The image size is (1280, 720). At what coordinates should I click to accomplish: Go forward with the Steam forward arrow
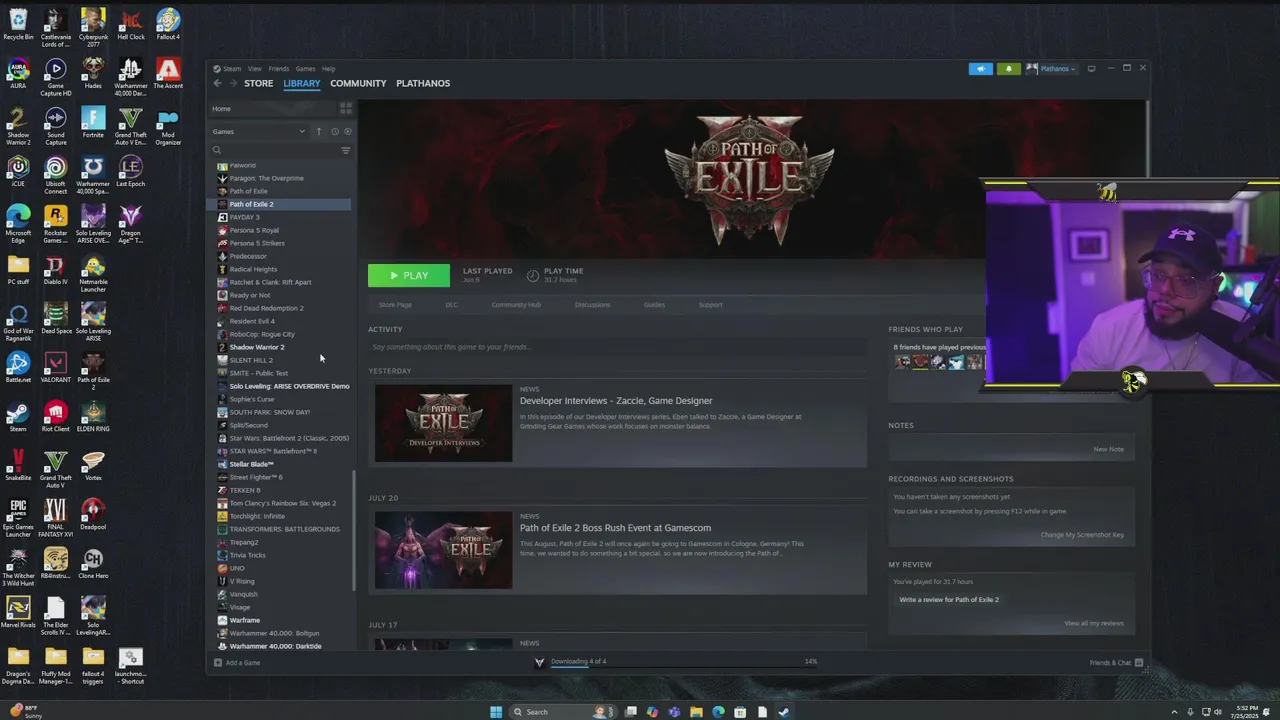pyautogui.click(x=233, y=84)
